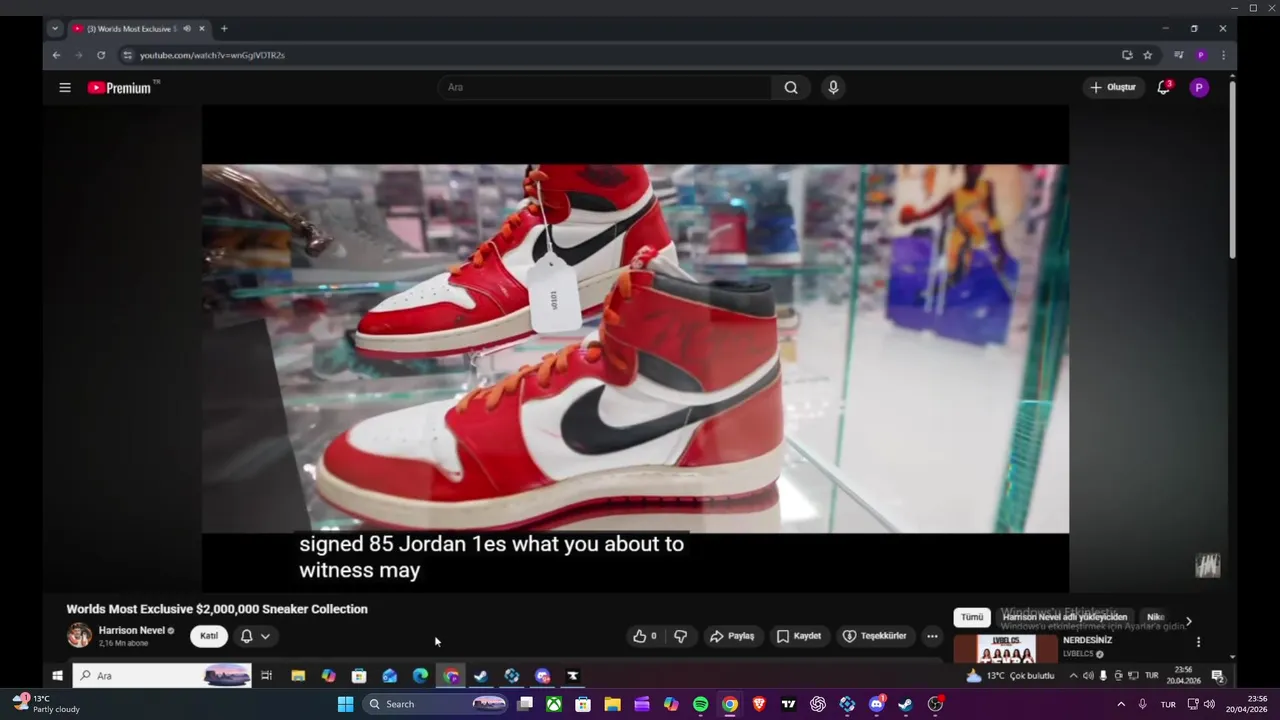The width and height of the screenshot is (1280, 720).
Task: Bookmark this page with the star
Action: (1148, 55)
